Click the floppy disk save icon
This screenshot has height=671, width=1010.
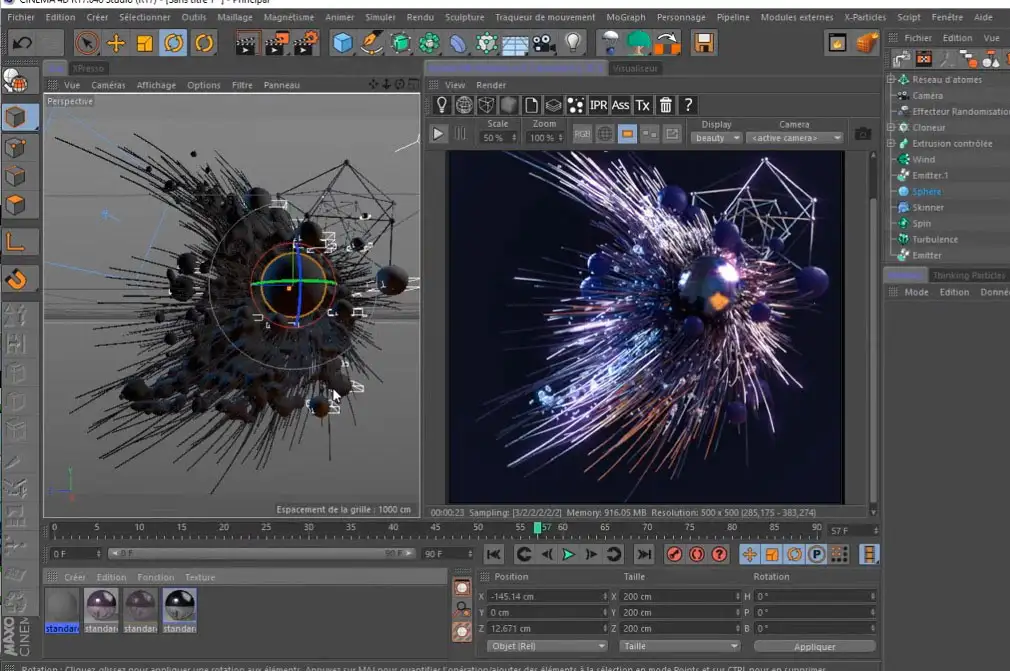704,43
